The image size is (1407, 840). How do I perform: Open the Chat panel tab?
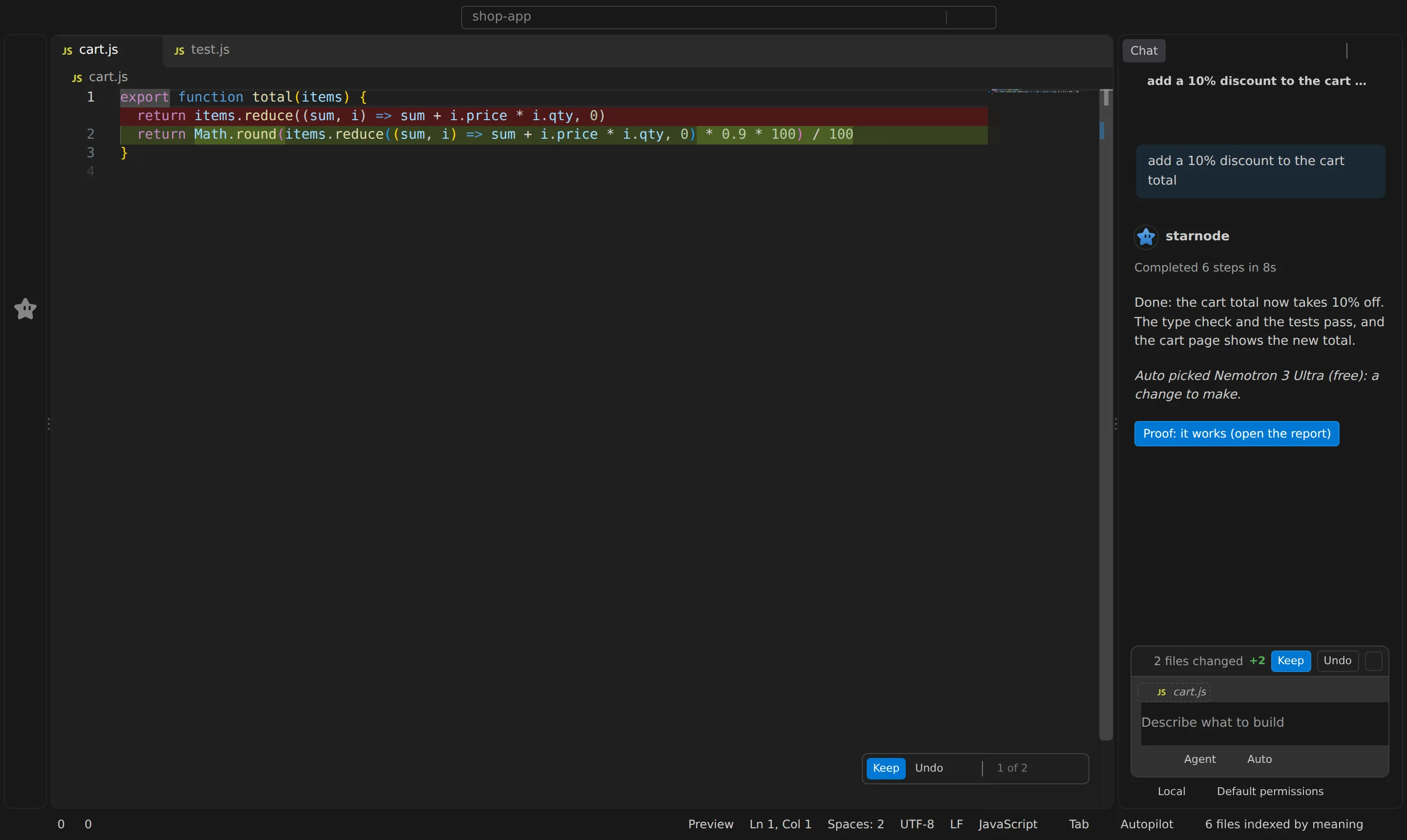tap(1144, 51)
